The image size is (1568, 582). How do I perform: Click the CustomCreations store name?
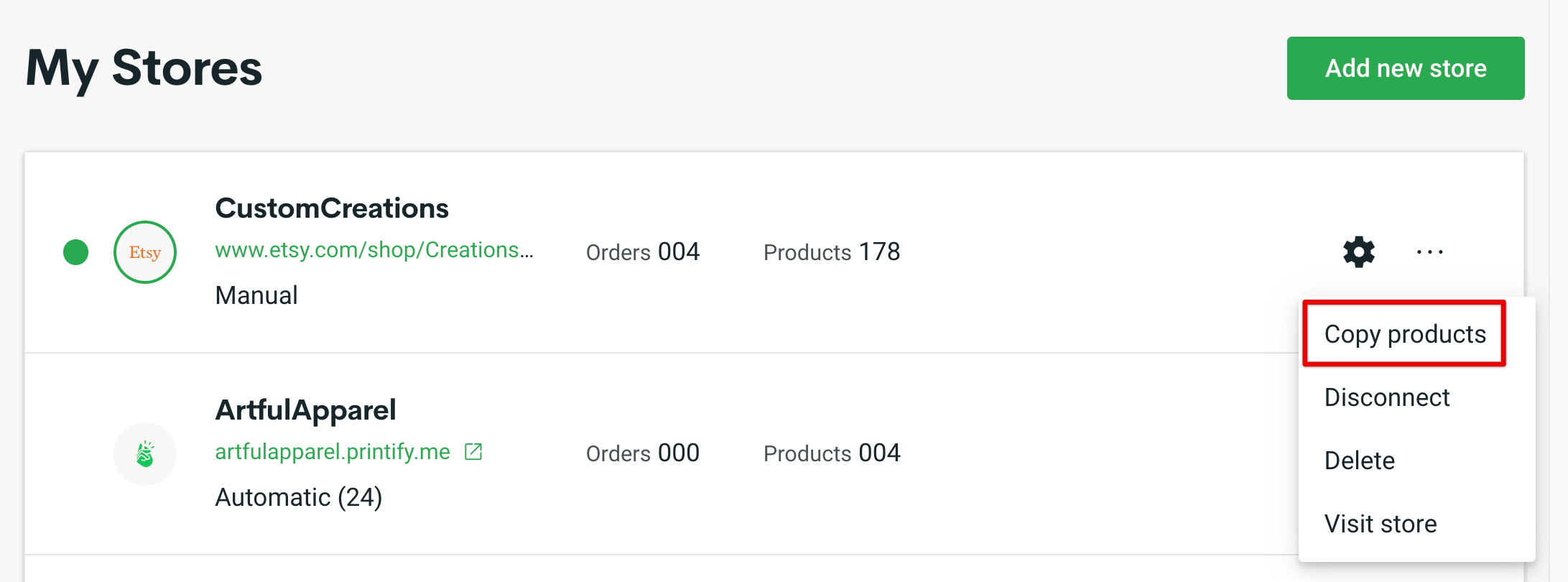332,208
